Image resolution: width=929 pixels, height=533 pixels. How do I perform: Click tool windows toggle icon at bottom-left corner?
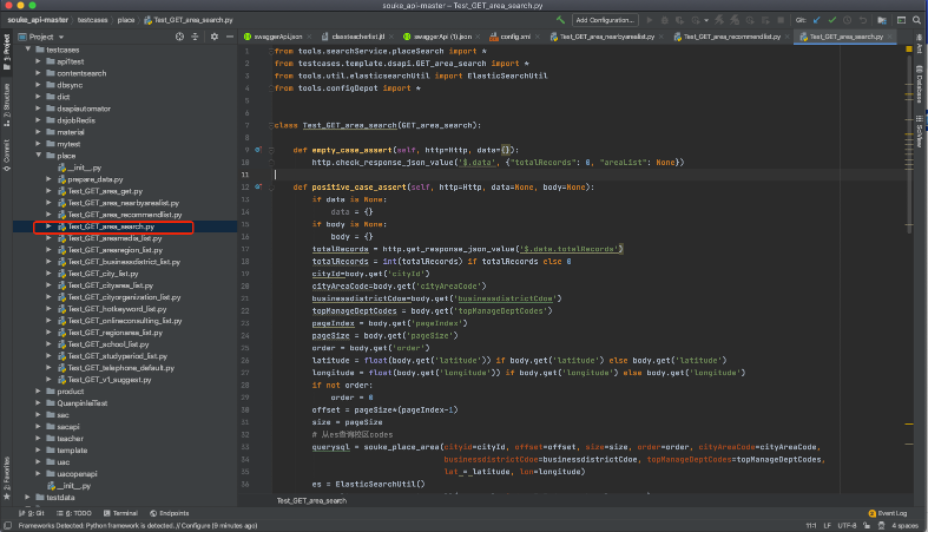8,526
